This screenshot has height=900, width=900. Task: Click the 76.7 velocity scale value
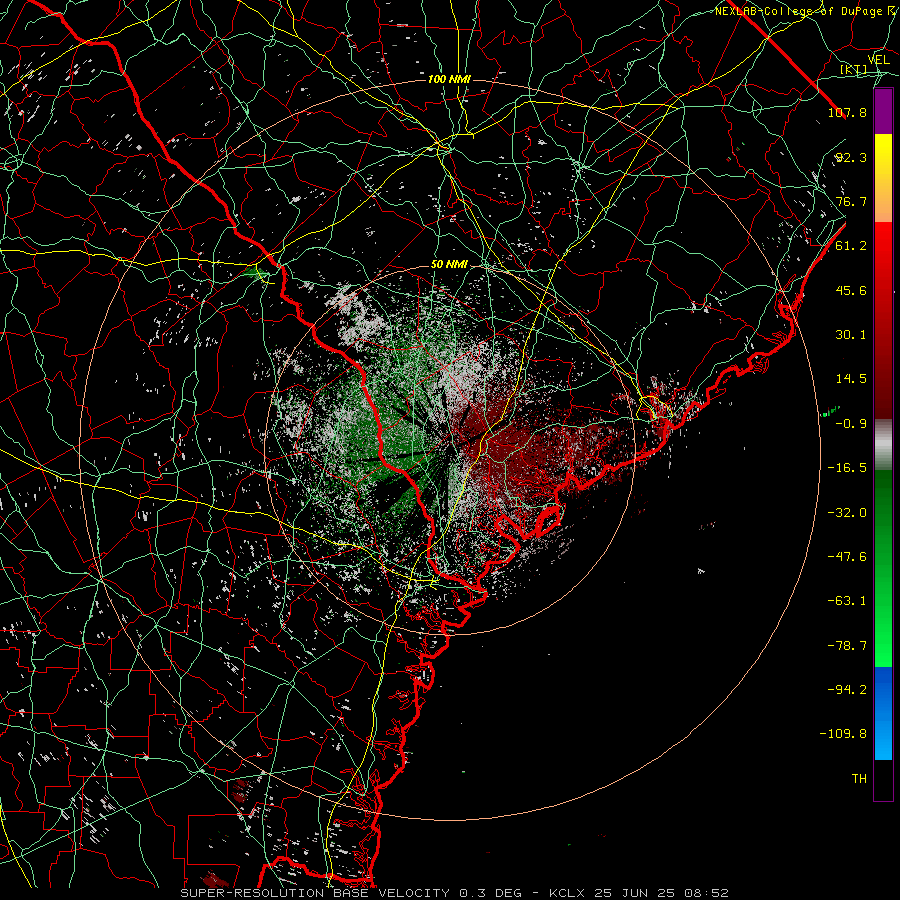(x=851, y=201)
